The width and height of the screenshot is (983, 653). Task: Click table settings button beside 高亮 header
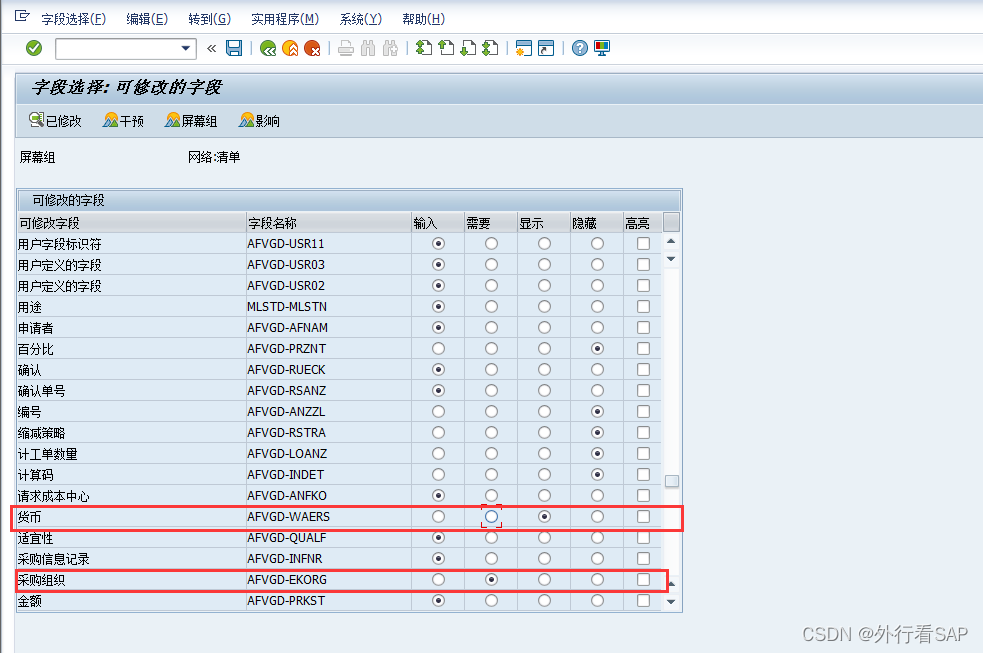(x=671, y=222)
